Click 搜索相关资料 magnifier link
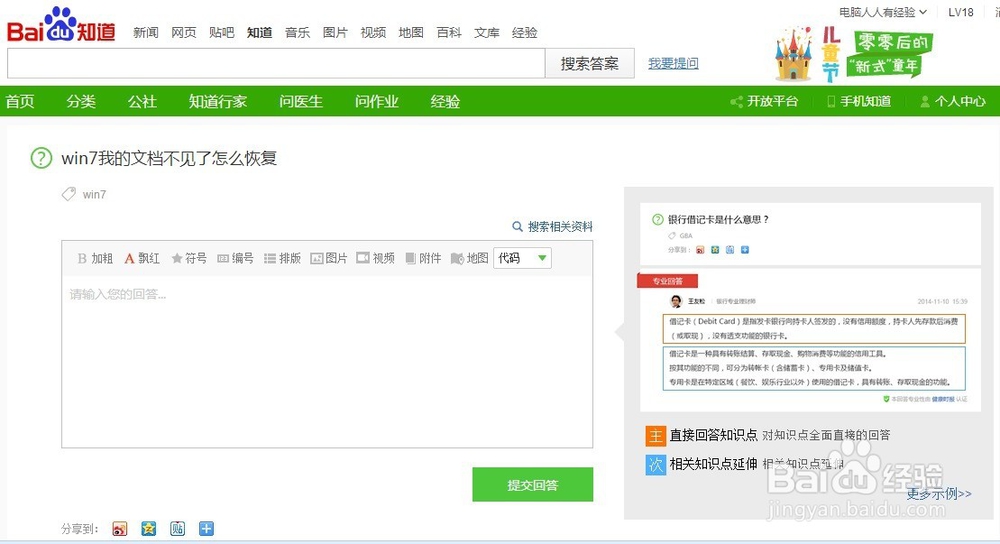1000x544 pixels. pos(552,226)
